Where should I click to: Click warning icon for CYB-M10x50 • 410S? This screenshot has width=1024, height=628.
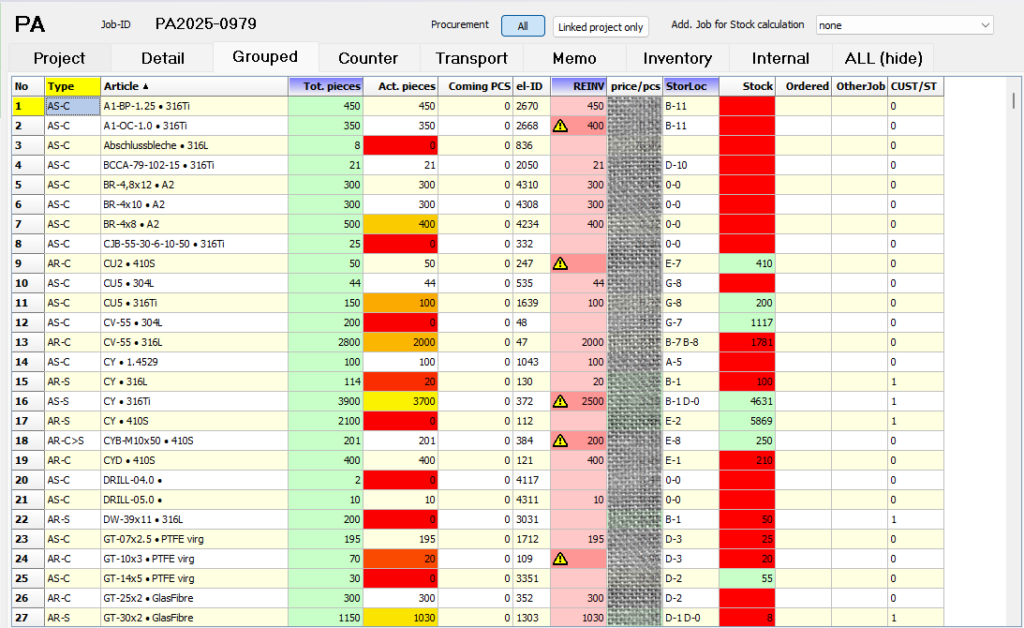pyautogui.click(x=561, y=440)
